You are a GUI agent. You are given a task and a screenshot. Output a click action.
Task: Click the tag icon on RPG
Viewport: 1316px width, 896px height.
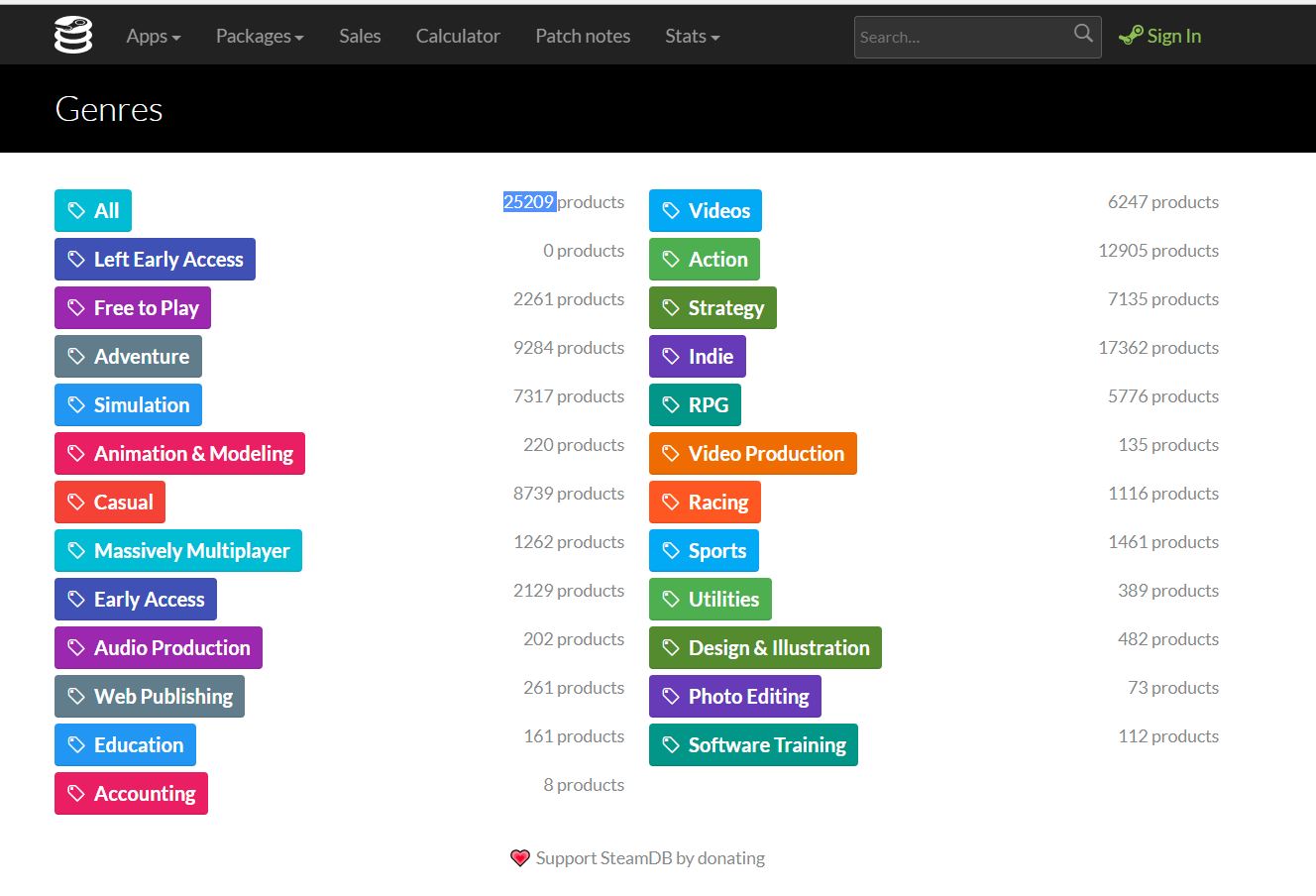coord(671,404)
